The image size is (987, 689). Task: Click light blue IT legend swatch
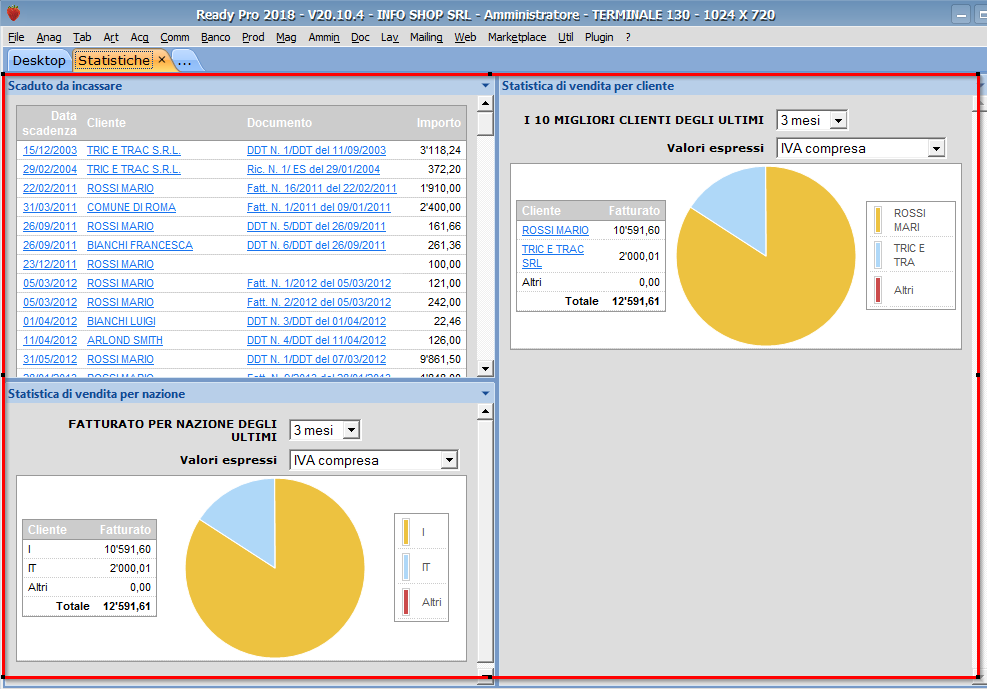[x=406, y=567]
